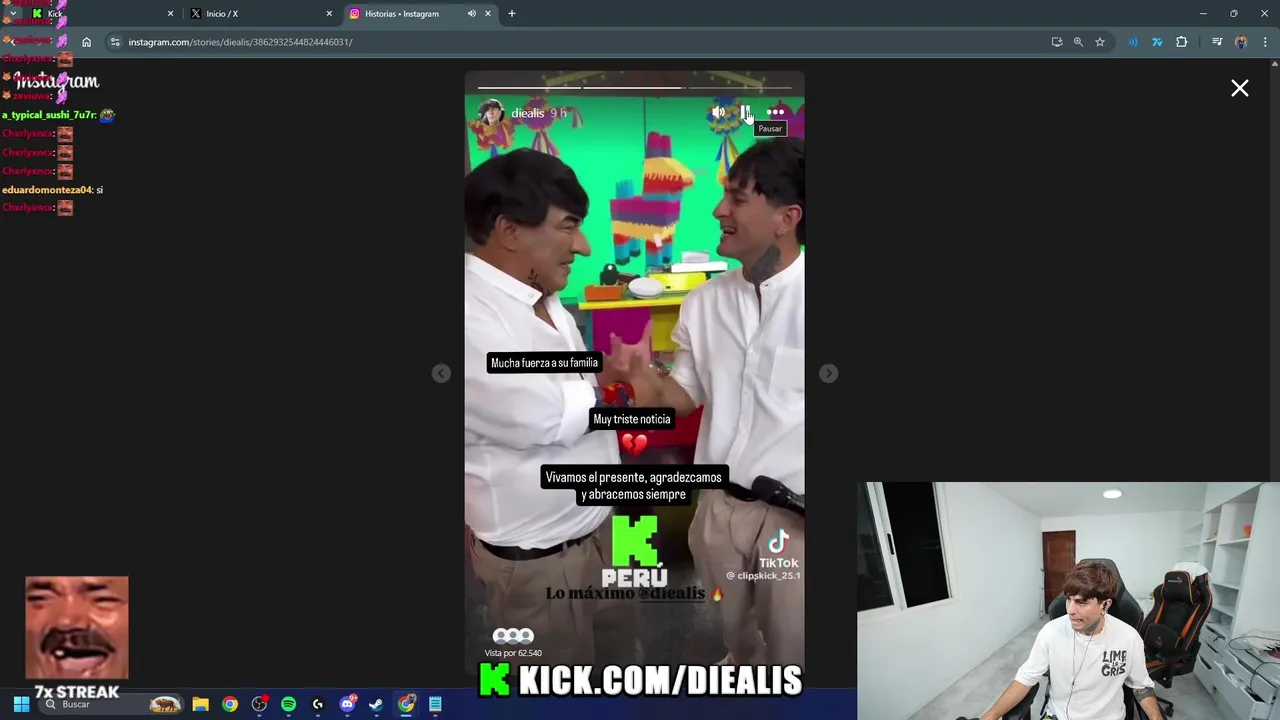Click the dieallis username in story header
This screenshot has height=720, width=1280.
(x=527, y=113)
